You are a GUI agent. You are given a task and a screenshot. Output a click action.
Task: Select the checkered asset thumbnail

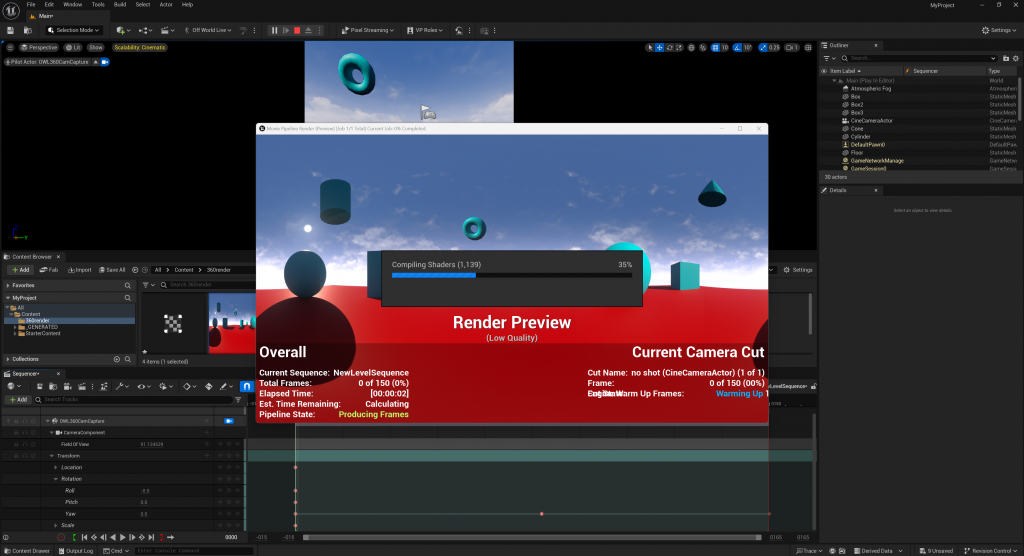(x=173, y=323)
